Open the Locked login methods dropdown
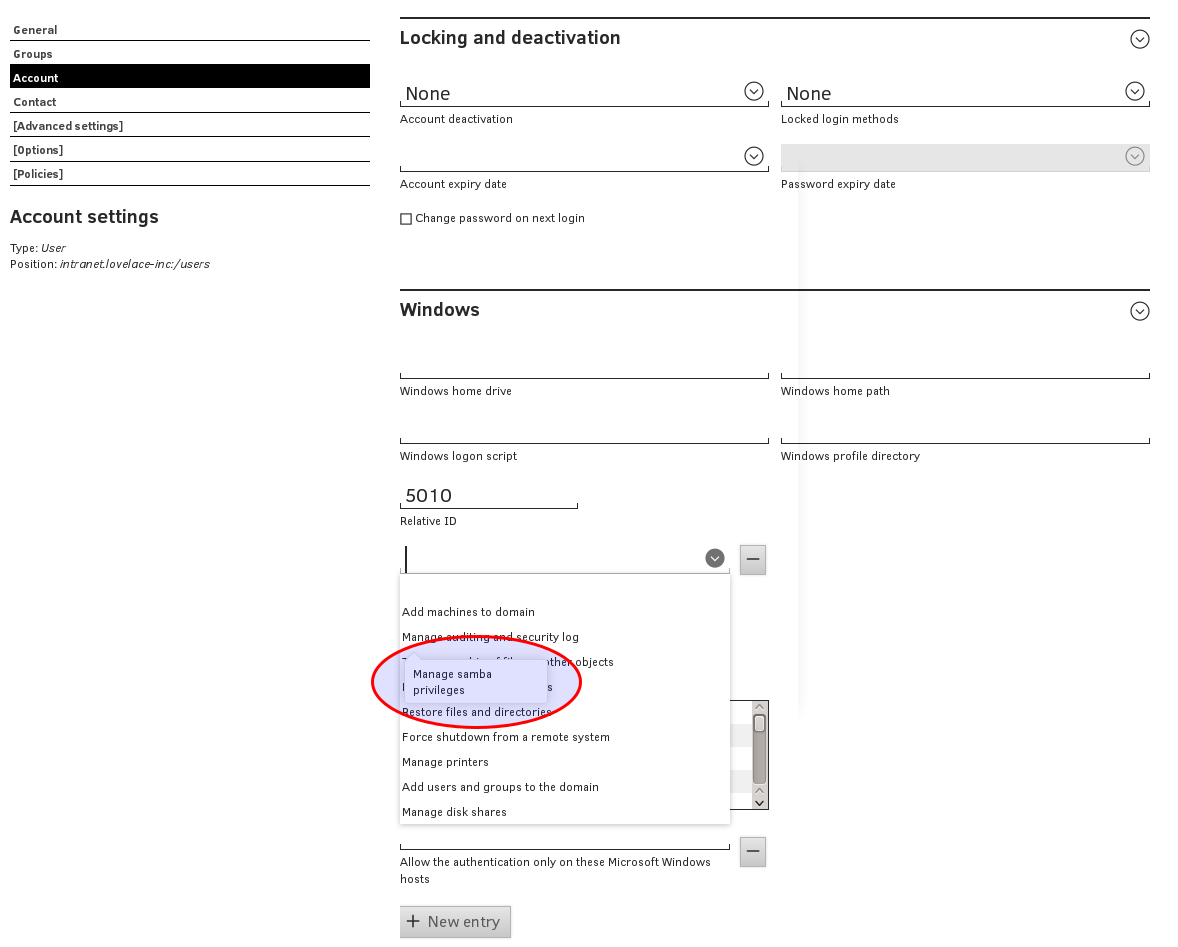The width and height of the screenshot is (1178, 947). [x=1134, y=92]
